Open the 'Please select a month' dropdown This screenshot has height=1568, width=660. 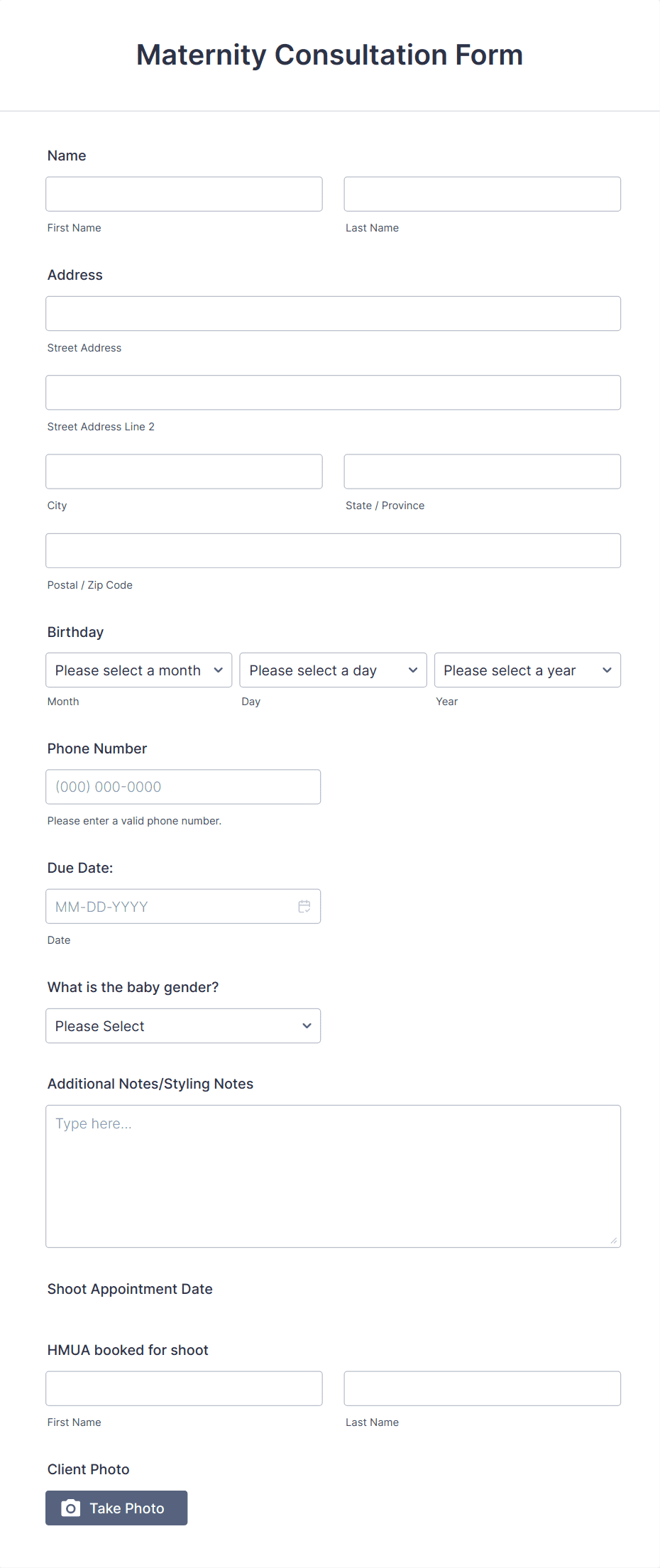click(138, 670)
